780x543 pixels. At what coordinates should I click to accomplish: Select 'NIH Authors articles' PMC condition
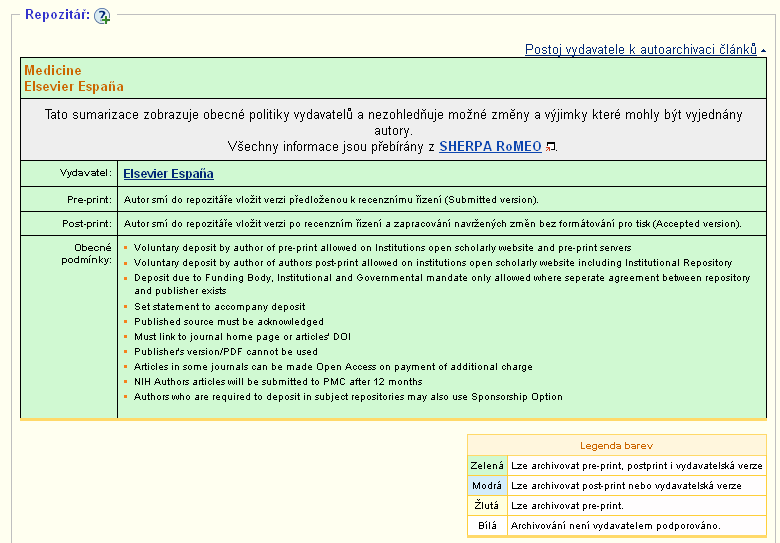[278, 381]
